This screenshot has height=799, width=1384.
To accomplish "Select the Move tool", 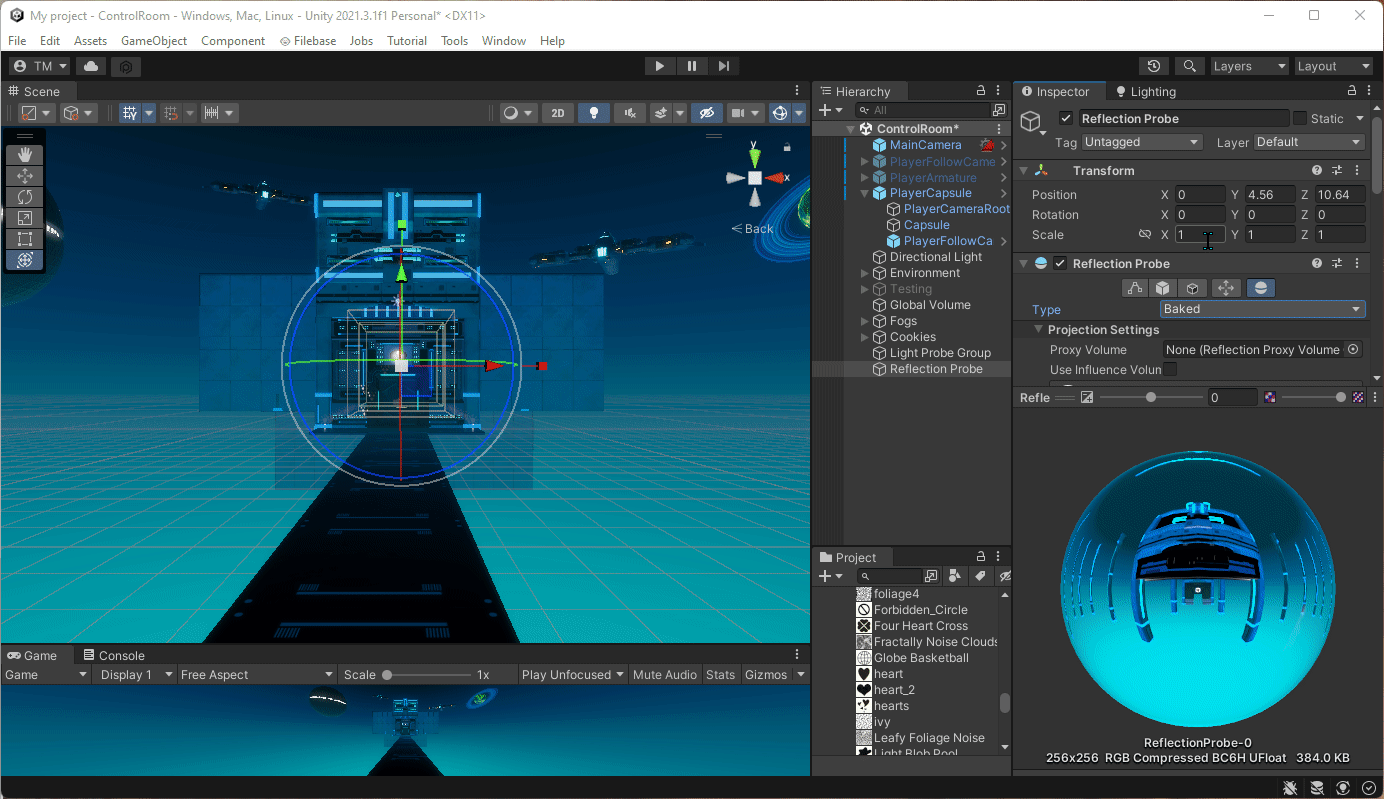I will coord(24,176).
